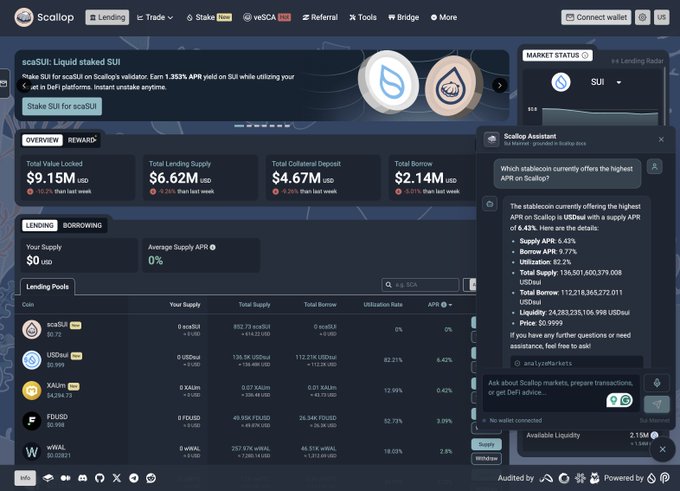Click the Sui droplet Powered by icon
The image size is (680, 491).
click(651, 478)
